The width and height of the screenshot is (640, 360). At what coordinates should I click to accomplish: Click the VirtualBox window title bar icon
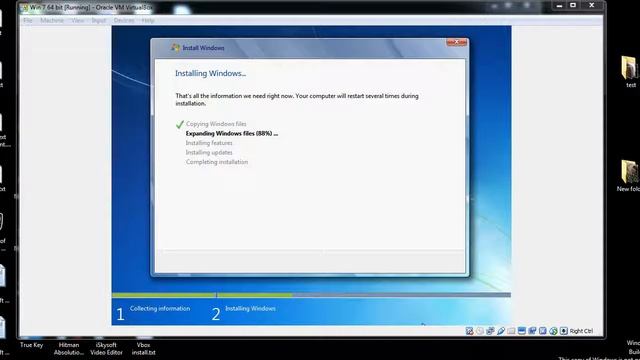coord(24,7)
